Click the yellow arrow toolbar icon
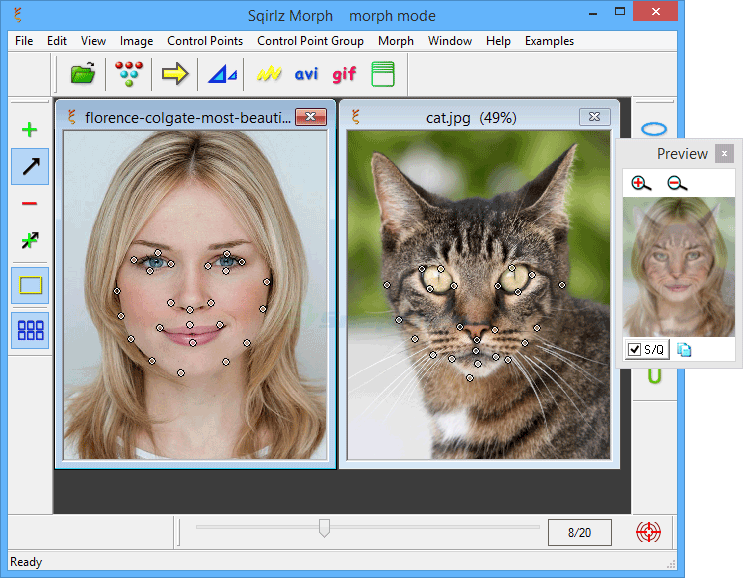The height and width of the screenshot is (578, 743). point(175,74)
